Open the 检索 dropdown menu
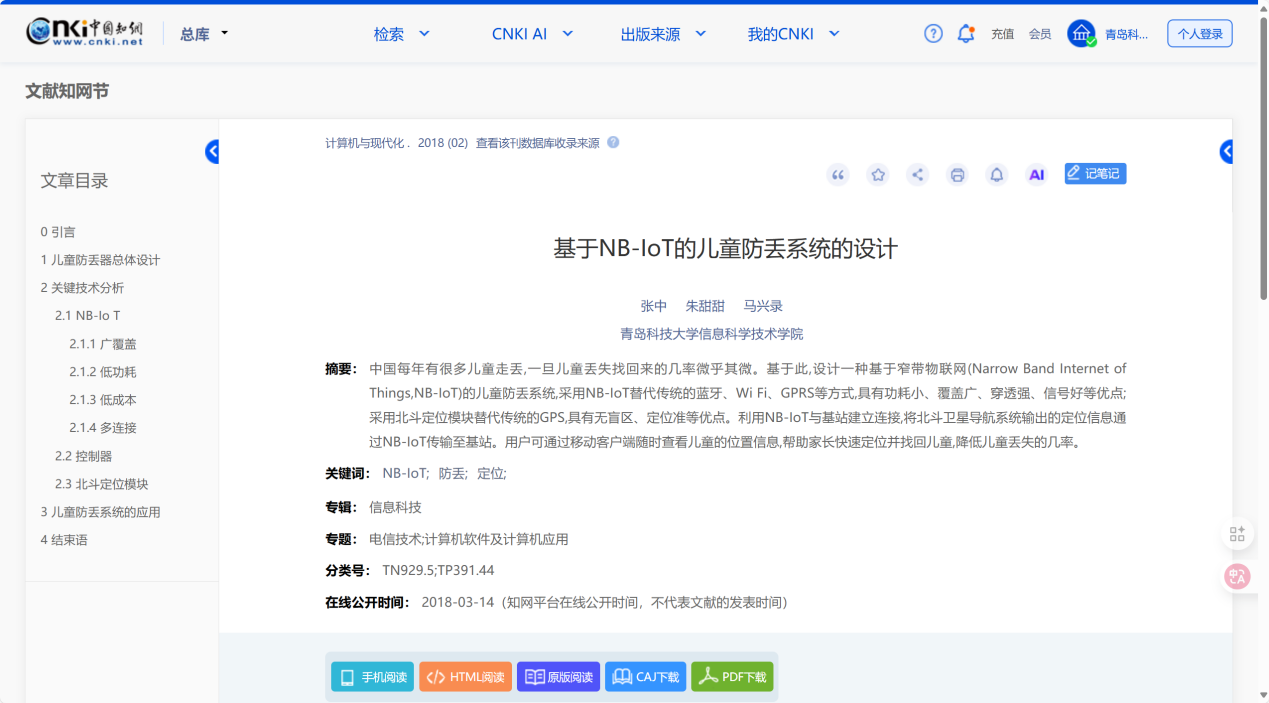Image resolution: width=1269 pixels, height=703 pixels. coord(401,34)
